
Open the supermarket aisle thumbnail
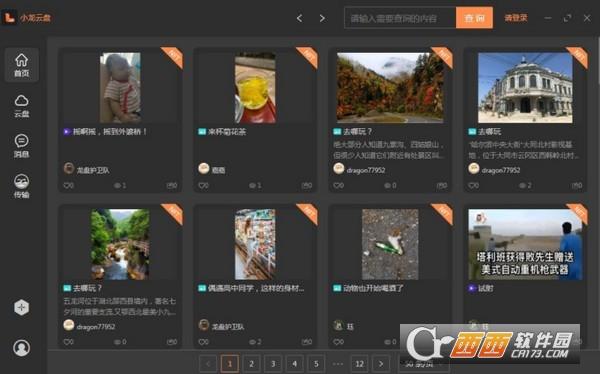point(255,244)
